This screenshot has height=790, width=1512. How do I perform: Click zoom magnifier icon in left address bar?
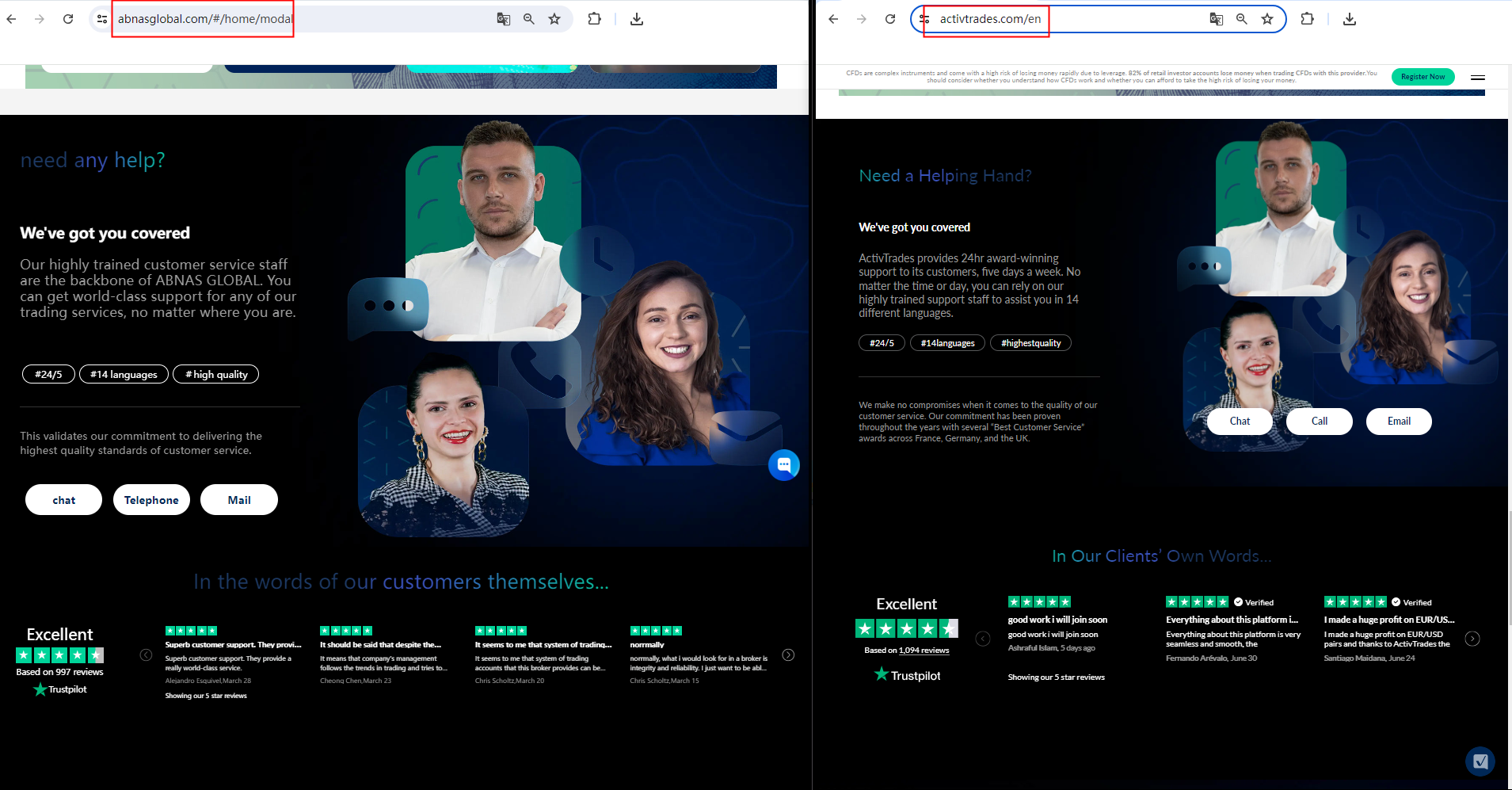pyautogui.click(x=528, y=19)
